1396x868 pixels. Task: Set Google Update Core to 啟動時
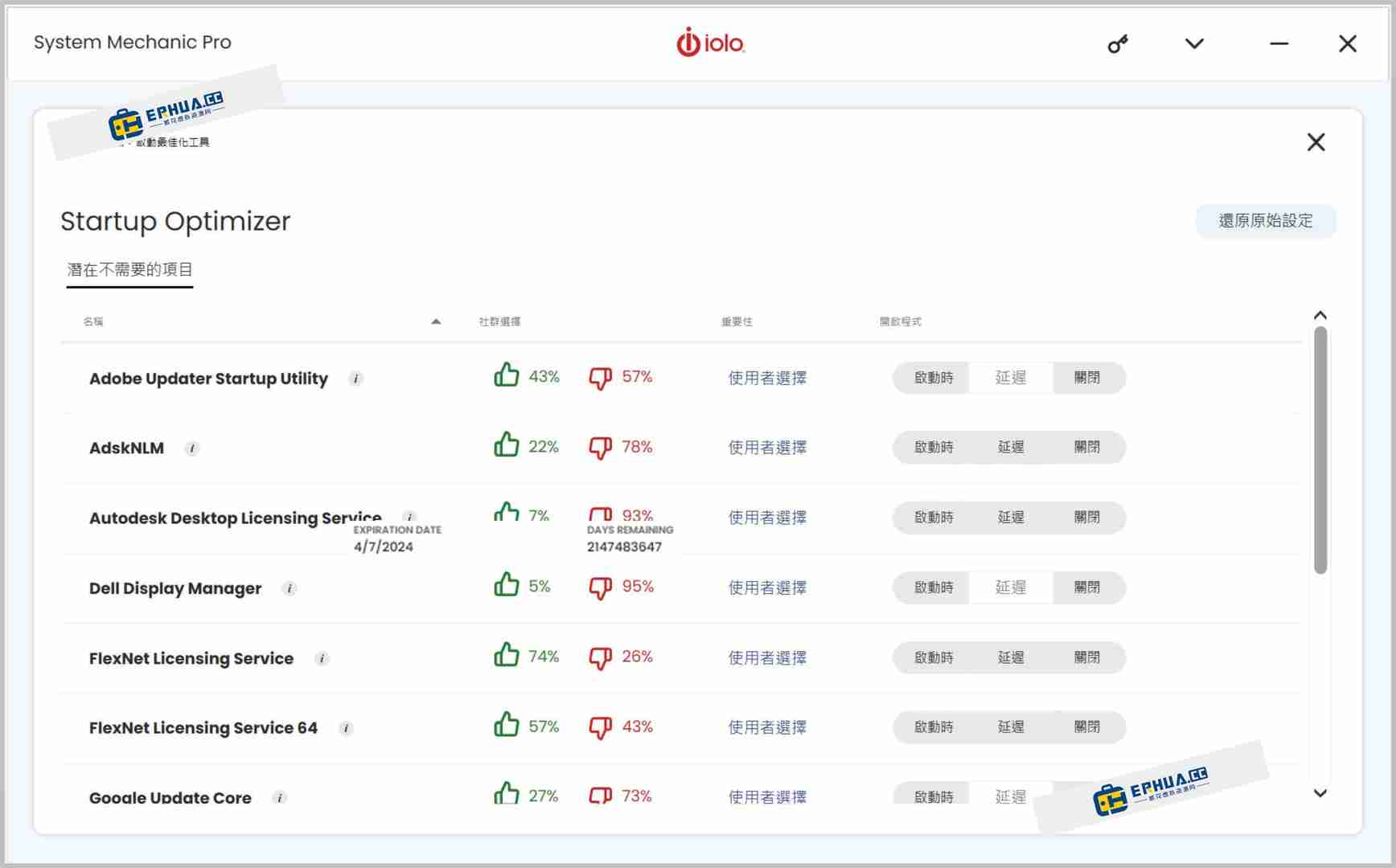(x=933, y=794)
